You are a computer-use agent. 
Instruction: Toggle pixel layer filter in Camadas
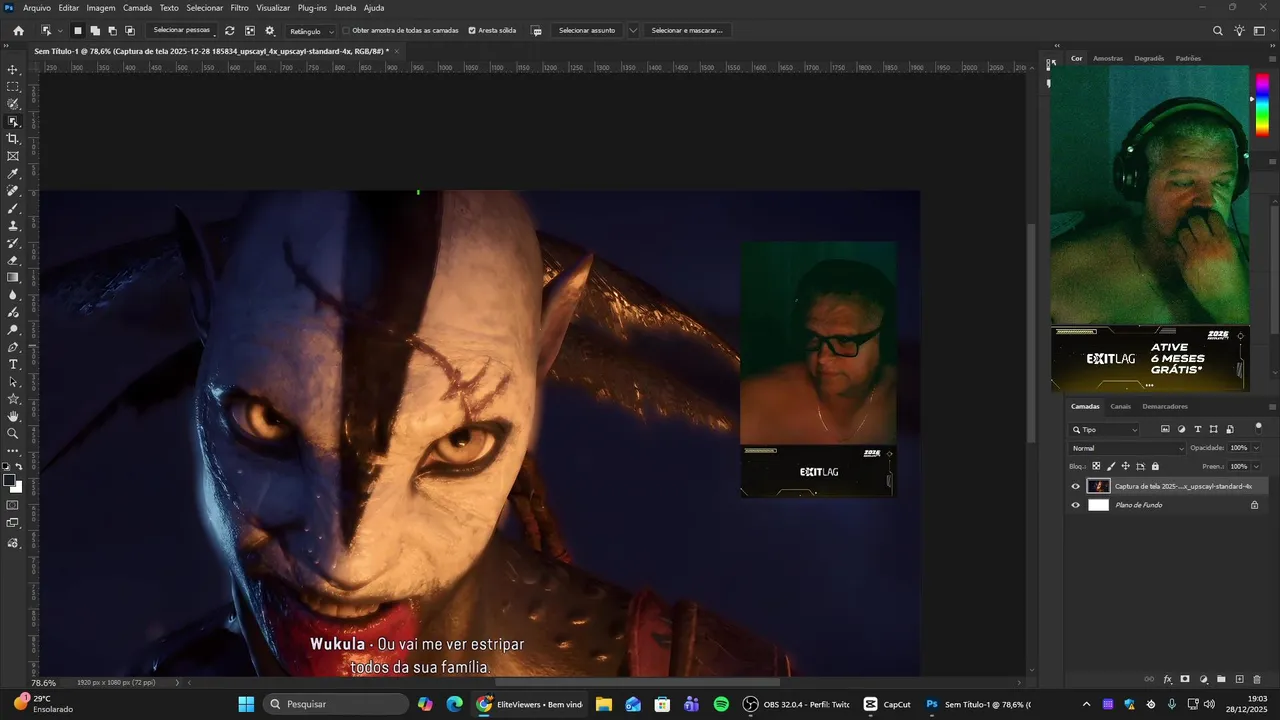tap(1165, 429)
